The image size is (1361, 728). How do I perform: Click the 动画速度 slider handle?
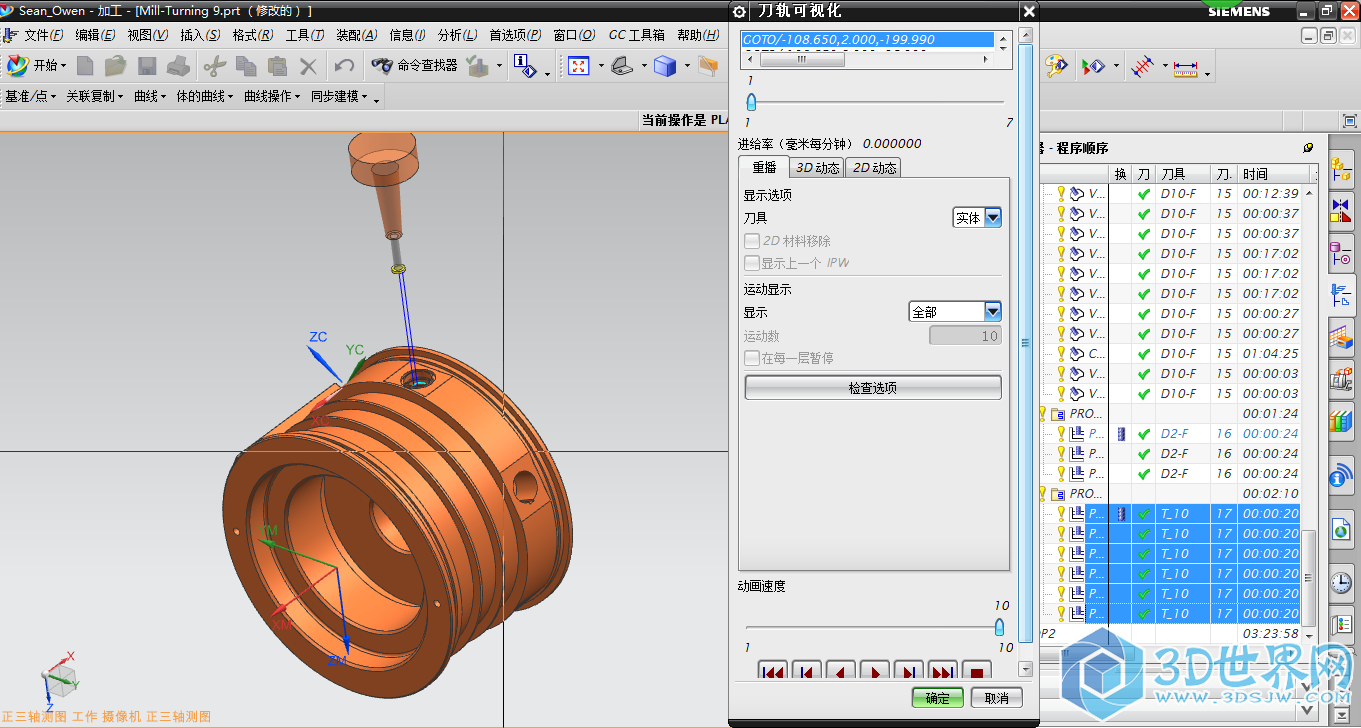click(x=999, y=627)
